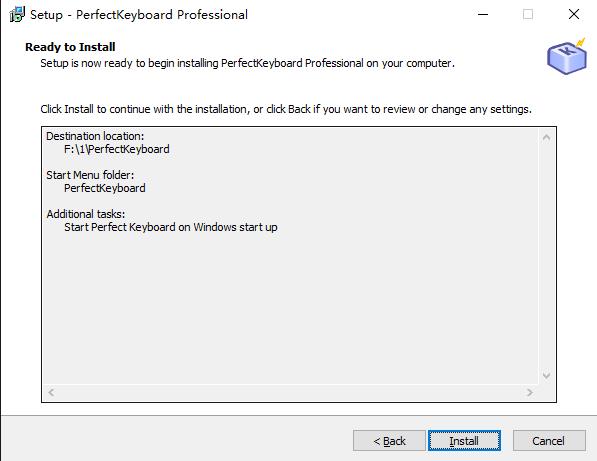This screenshot has height=461, width=597.
Task: Click the window title 'Setup - PerfectKeyboard Professional'
Action: [139, 14]
